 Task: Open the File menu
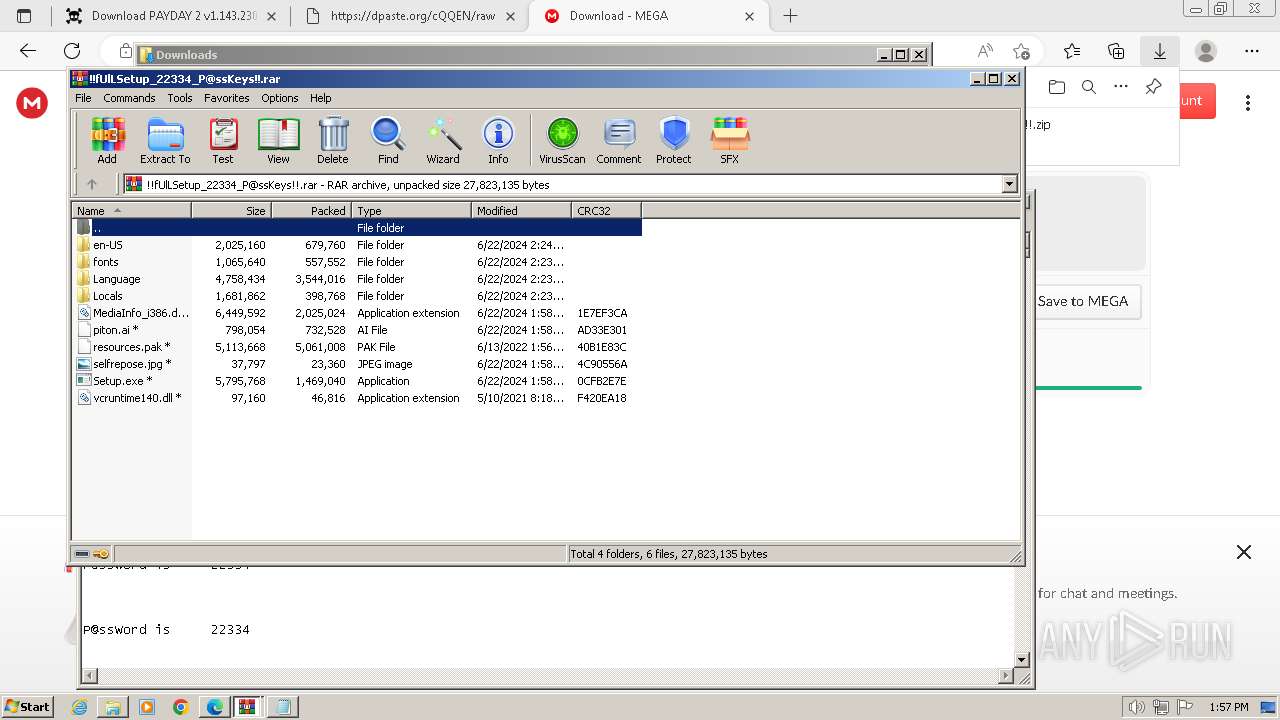(x=83, y=98)
